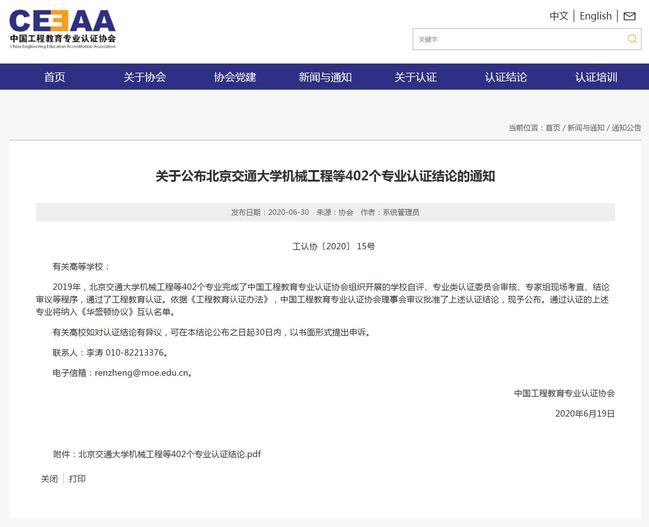Image resolution: width=649 pixels, height=527 pixels.
Task: Click the 打印 link
Action: (x=77, y=479)
